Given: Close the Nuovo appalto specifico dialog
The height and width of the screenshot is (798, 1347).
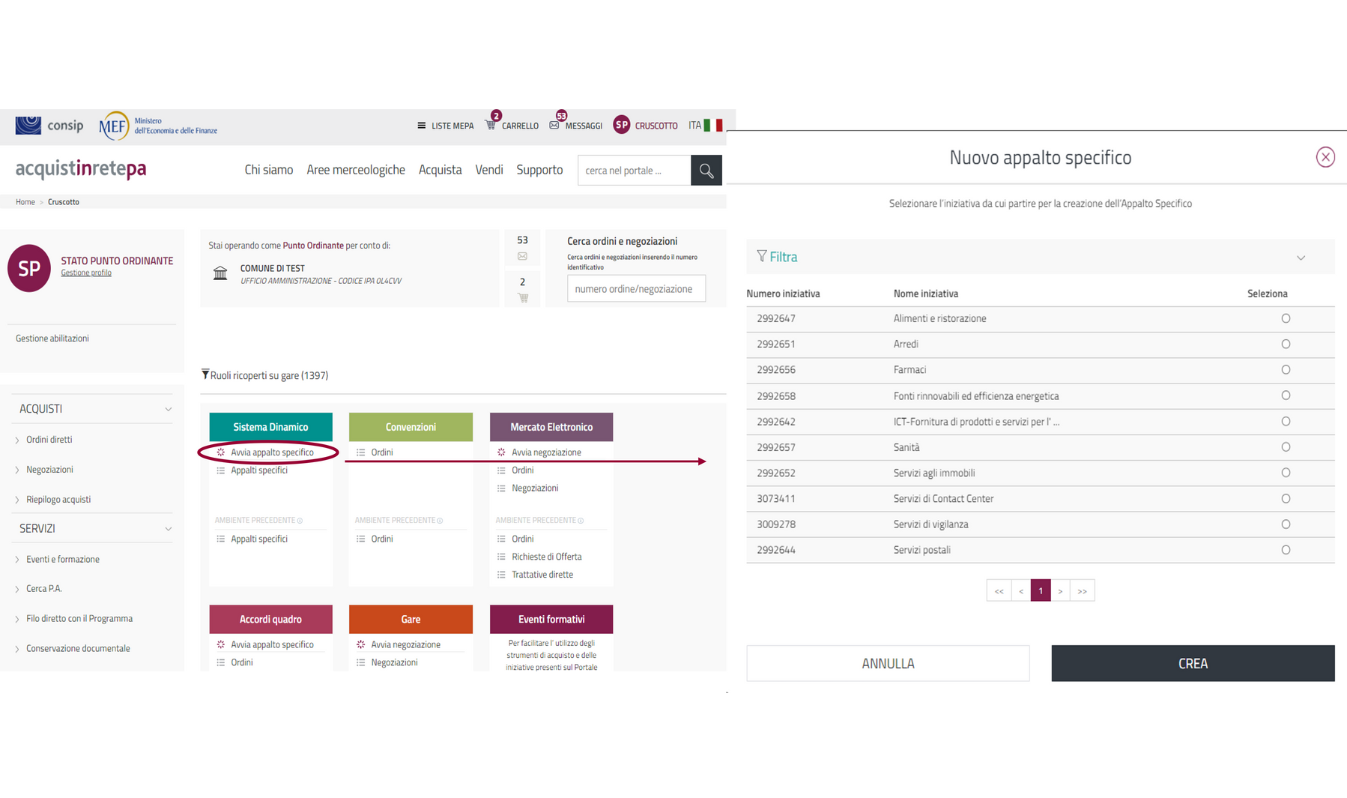Looking at the screenshot, I should click(1325, 157).
